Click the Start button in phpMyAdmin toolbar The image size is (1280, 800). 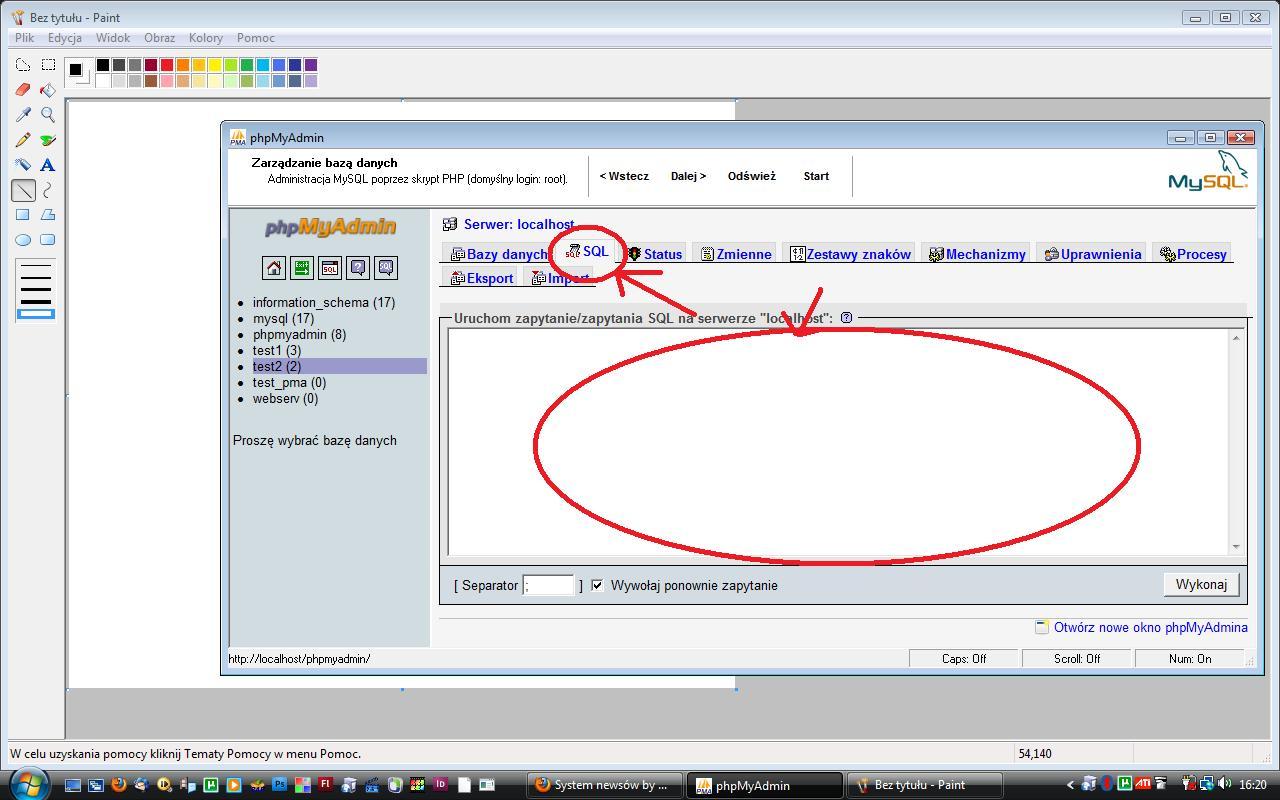pyautogui.click(x=816, y=176)
